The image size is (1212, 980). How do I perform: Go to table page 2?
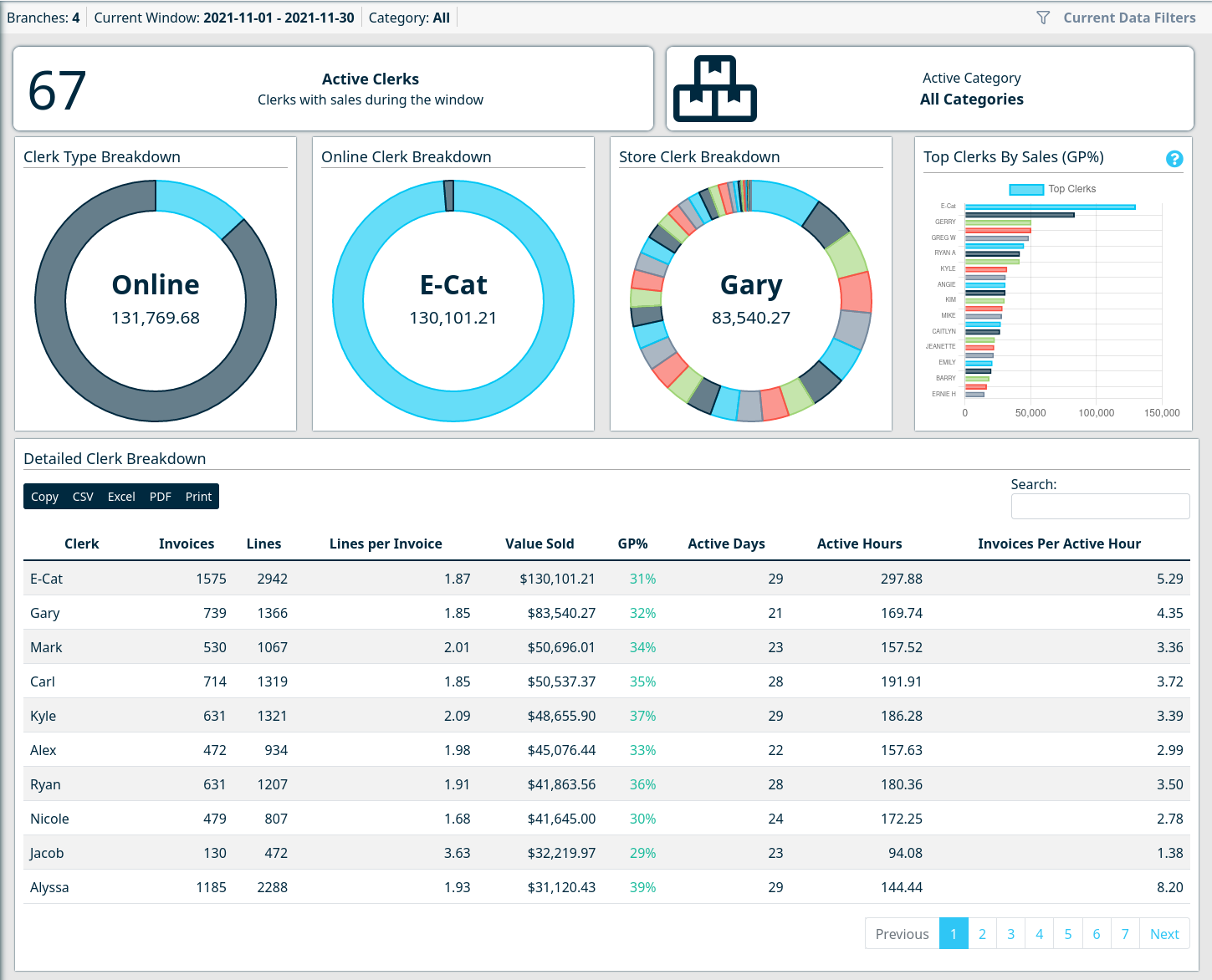[982, 934]
